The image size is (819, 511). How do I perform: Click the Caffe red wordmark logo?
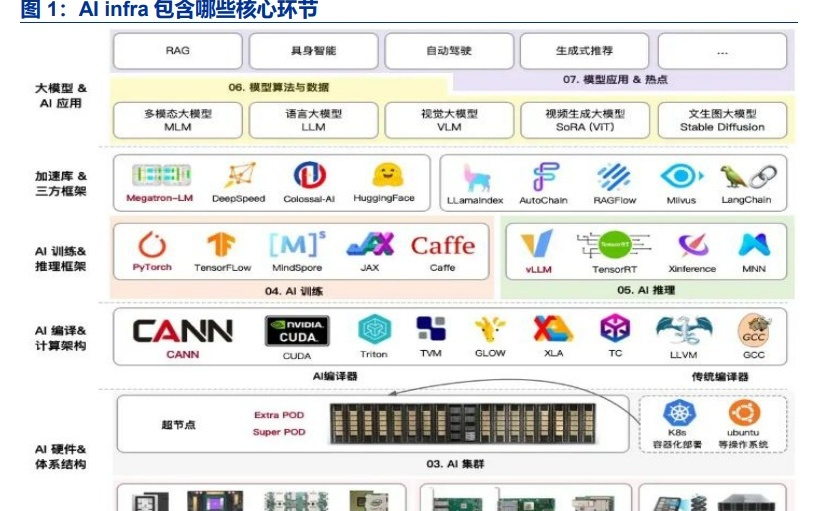[x=443, y=246]
